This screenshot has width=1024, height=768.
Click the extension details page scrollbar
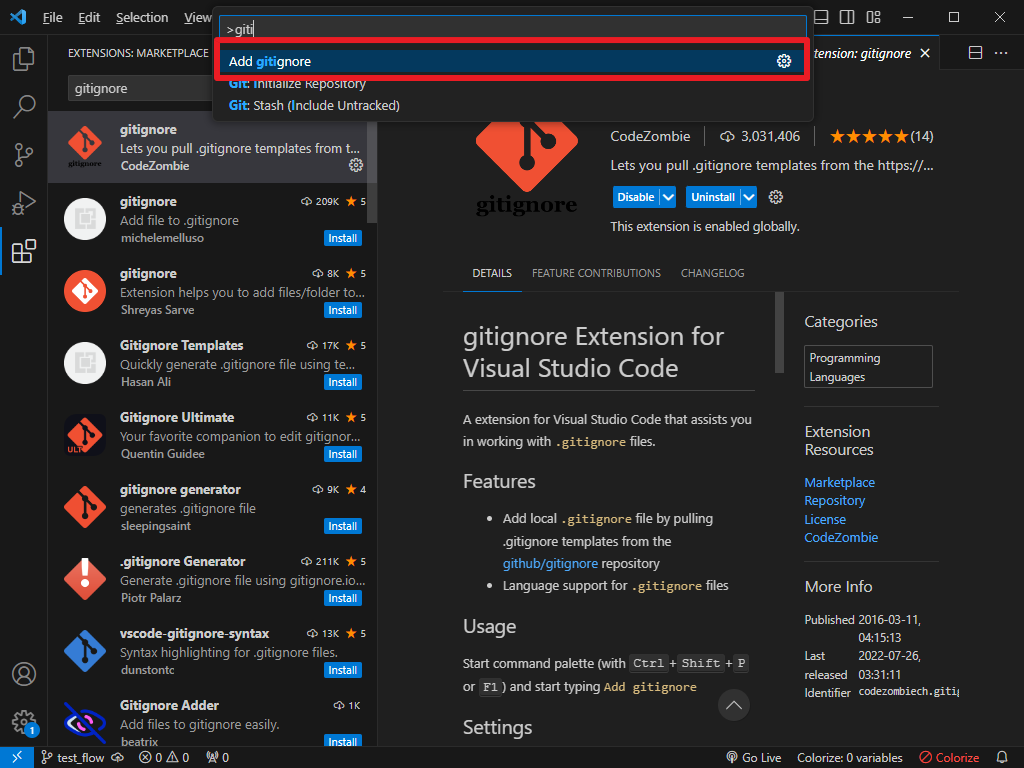[x=778, y=332]
